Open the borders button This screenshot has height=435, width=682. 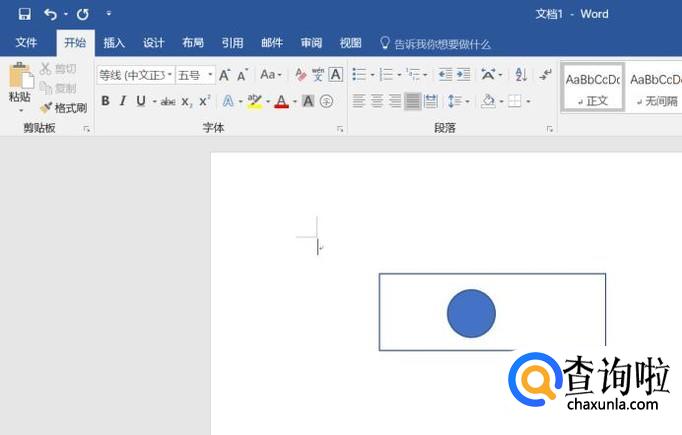pyautogui.click(x=515, y=101)
